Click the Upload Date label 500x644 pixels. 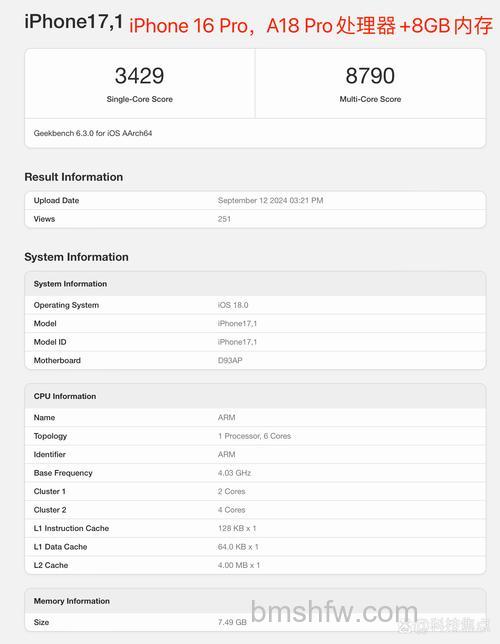coord(56,200)
